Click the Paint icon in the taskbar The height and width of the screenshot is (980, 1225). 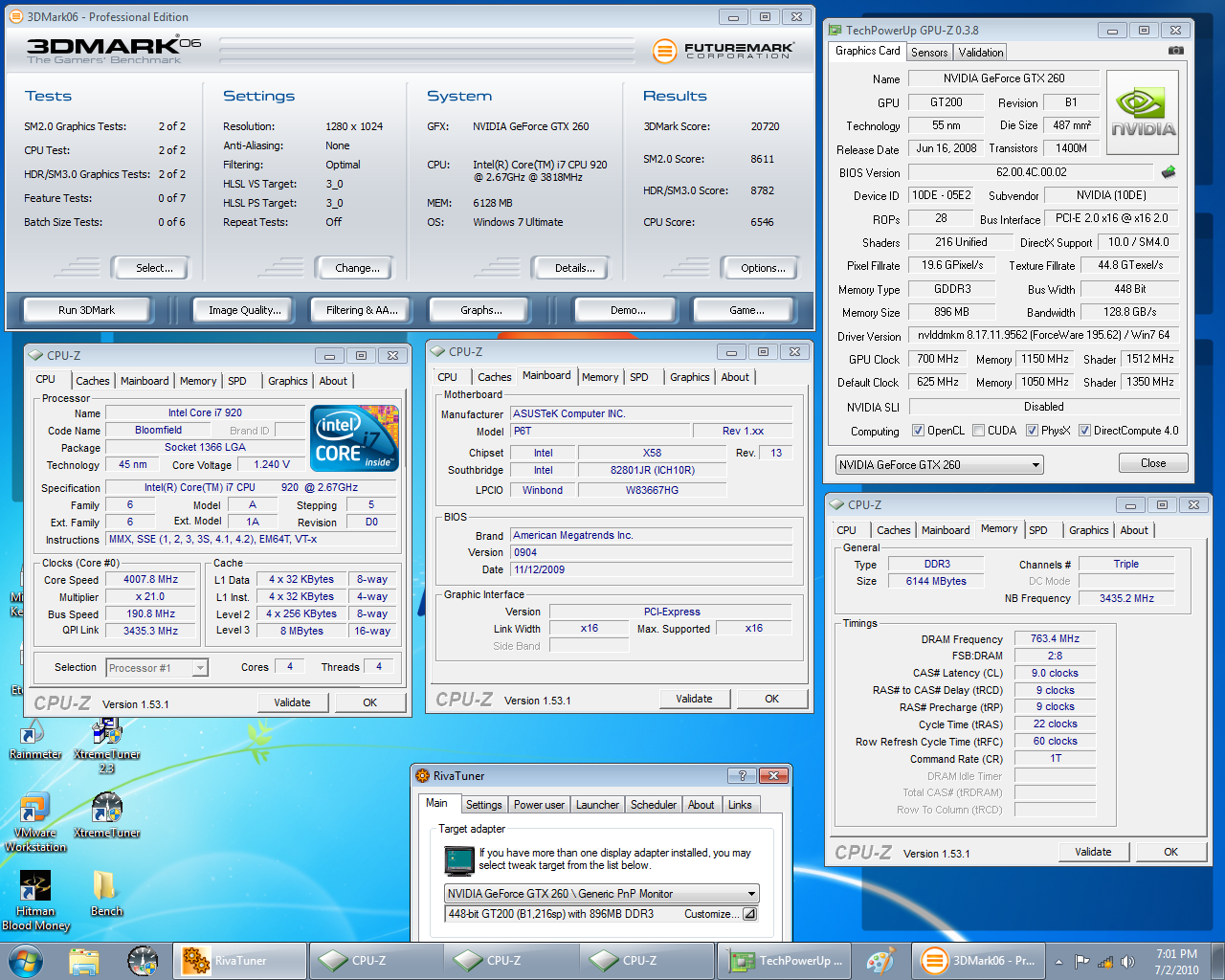(x=880, y=961)
